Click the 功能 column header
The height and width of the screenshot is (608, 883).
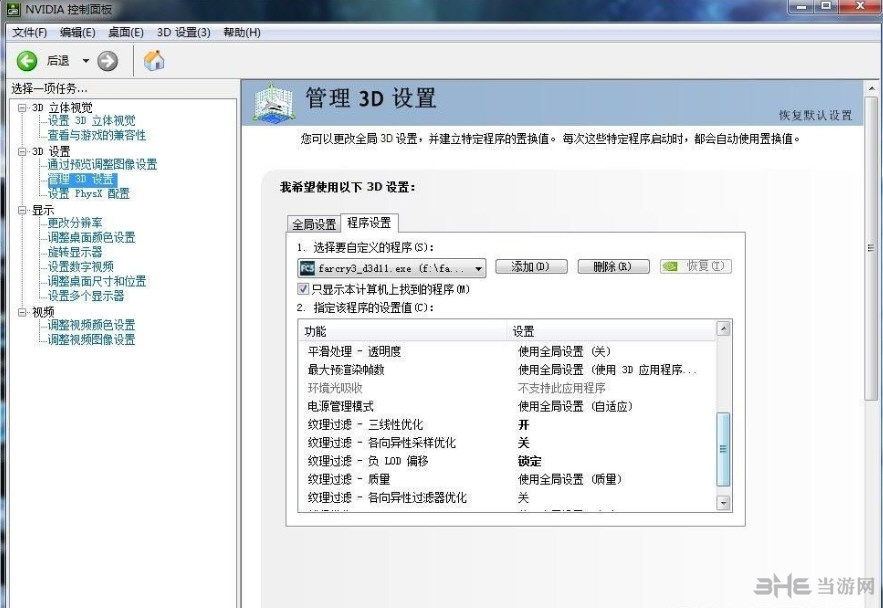(402, 331)
